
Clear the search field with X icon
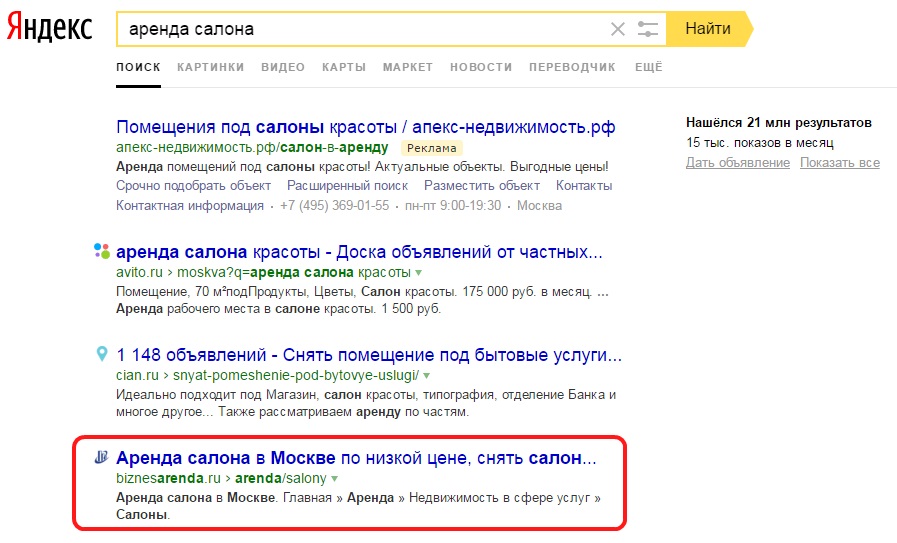point(618,29)
